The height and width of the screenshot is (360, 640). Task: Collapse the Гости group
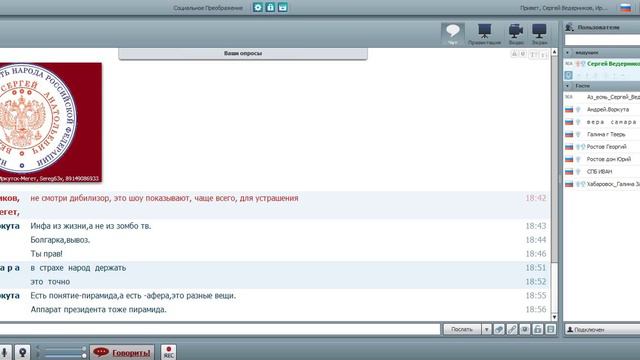(567, 86)
